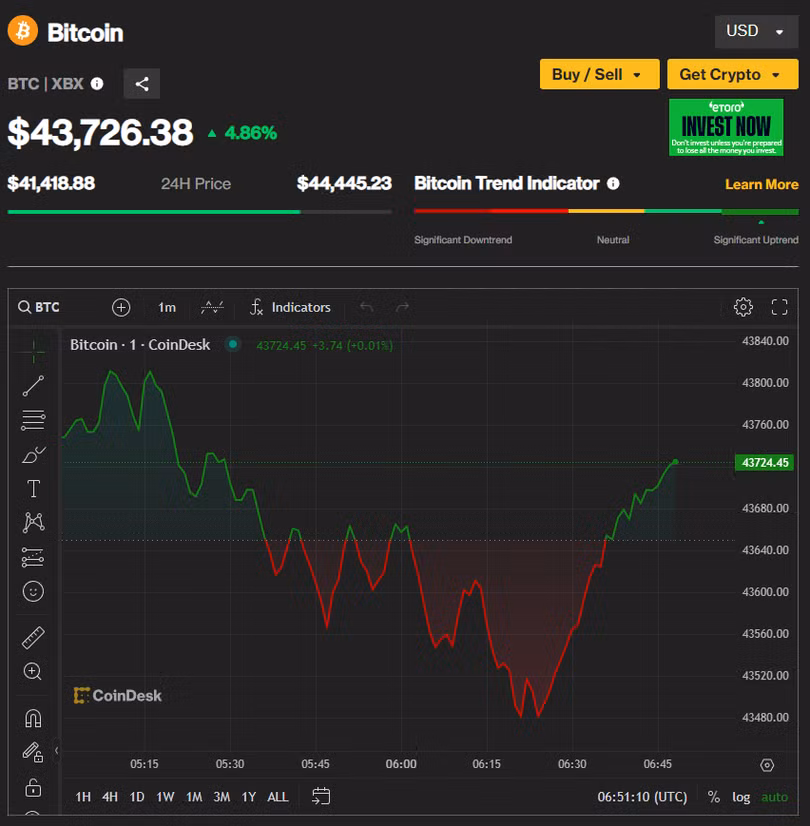Open the Indicators panel

(x=291, y=307)
